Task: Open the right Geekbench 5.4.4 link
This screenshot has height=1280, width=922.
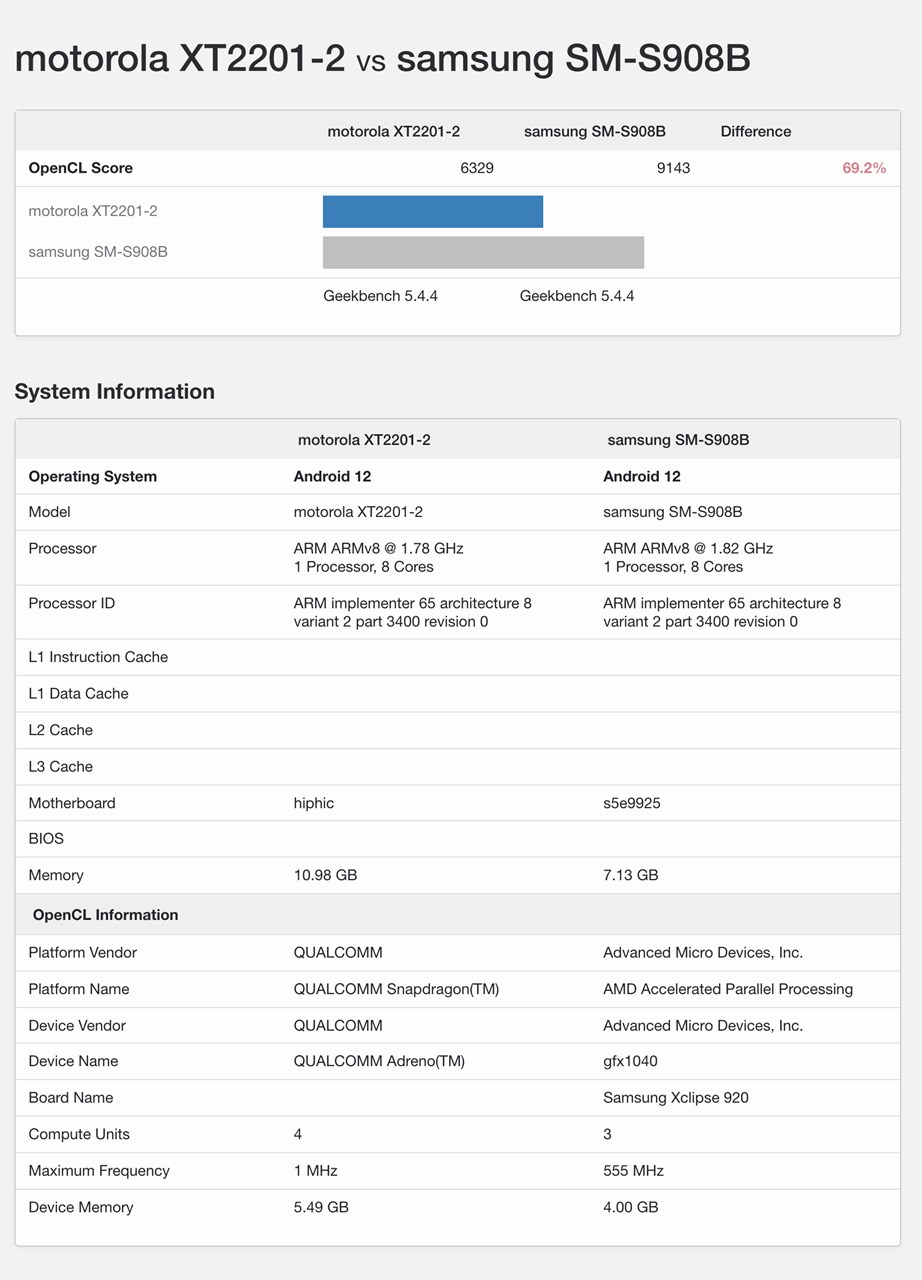Action: 577,296
